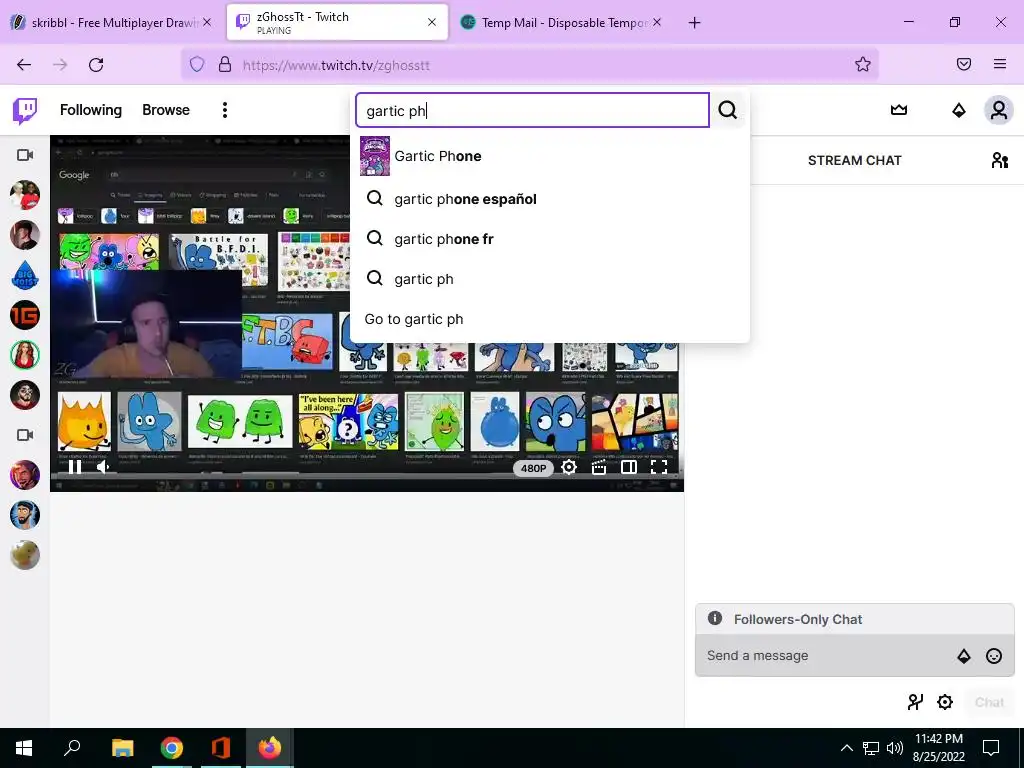Open sidebar channel with 1G logo
This screenshot has height=768, width=1024.
pyautogui.click(x=25, y=315)
